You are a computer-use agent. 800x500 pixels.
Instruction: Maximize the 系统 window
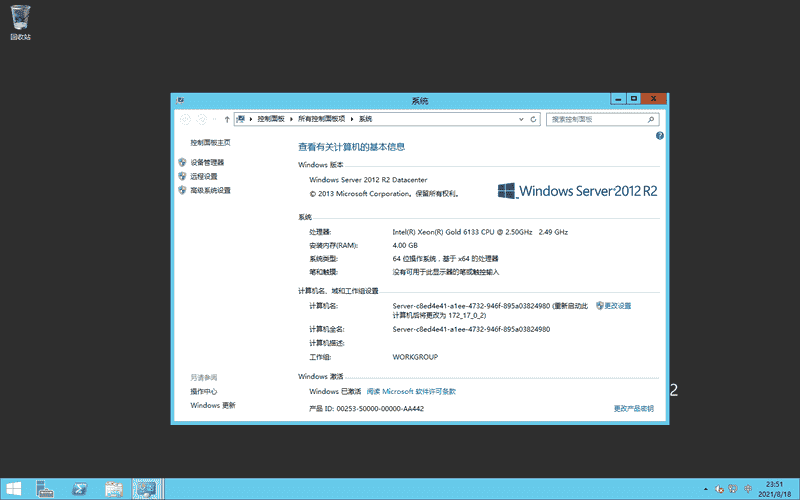pos(634,98)
